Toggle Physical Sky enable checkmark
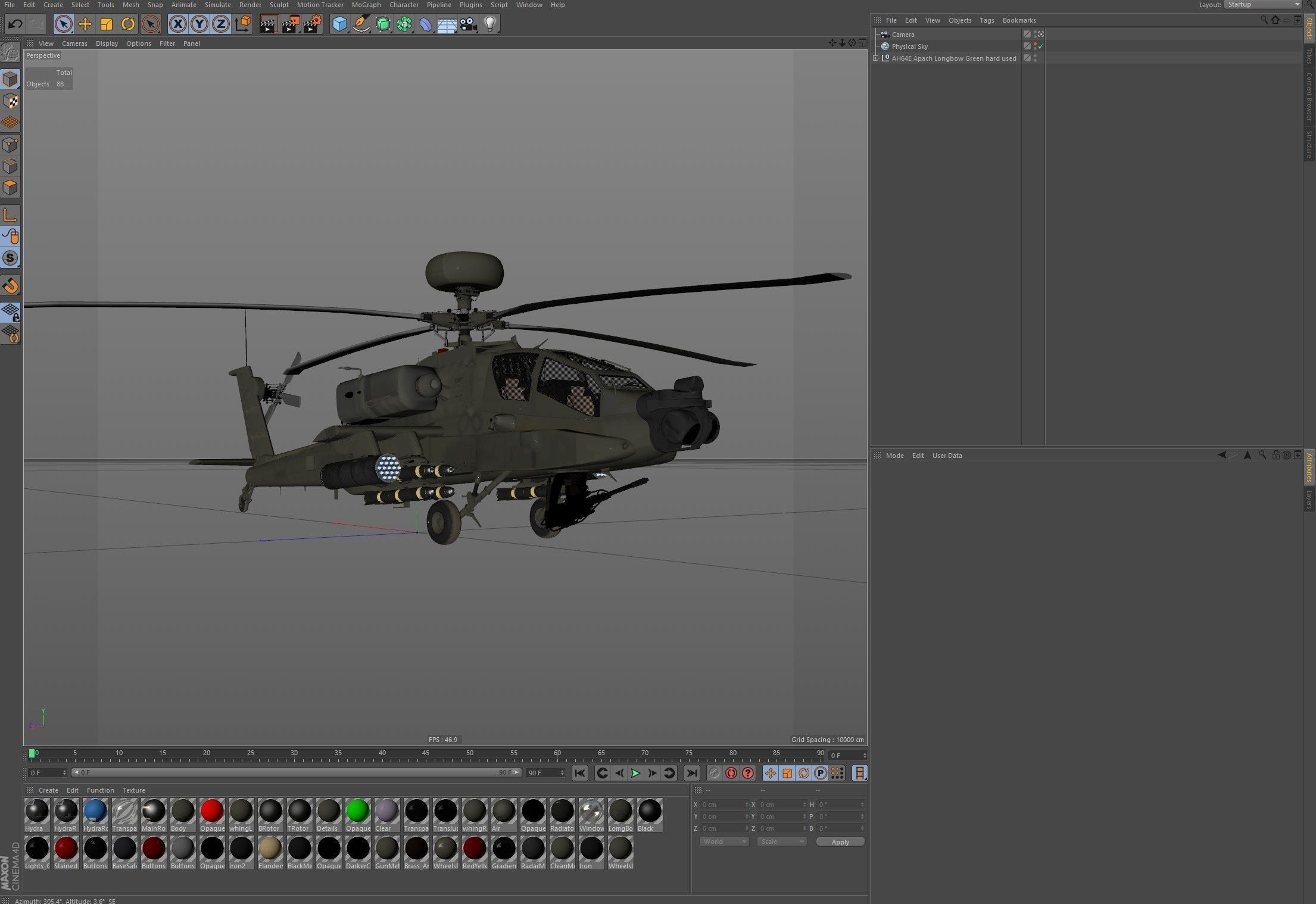 click(x=1041, y=46)
